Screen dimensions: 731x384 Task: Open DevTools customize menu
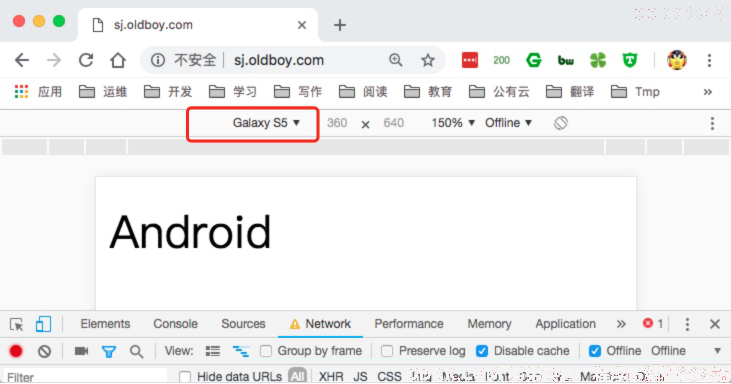[687, 324]
